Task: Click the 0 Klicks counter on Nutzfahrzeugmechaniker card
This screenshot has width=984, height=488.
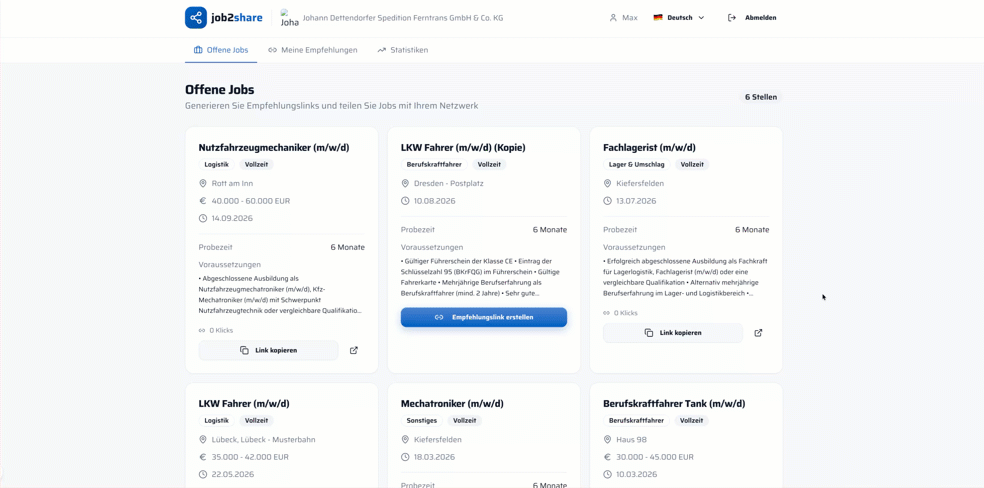Action: pyautogui.click(x=216, y=330)
